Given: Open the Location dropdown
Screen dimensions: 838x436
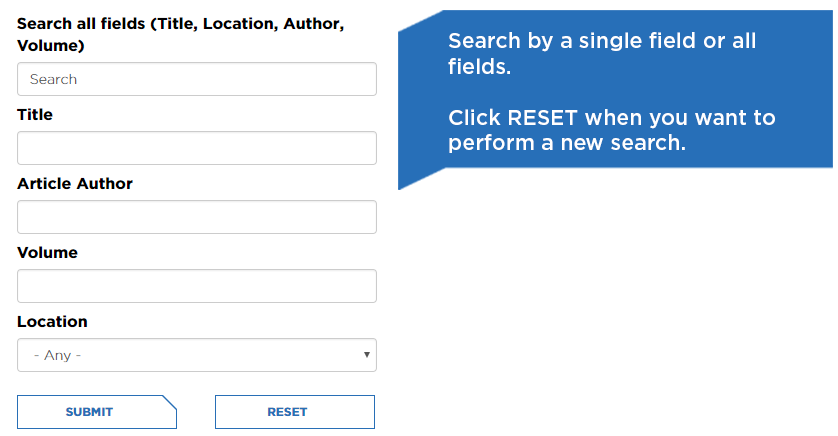Looking at the screenshot, I should [x=196, y=355].
